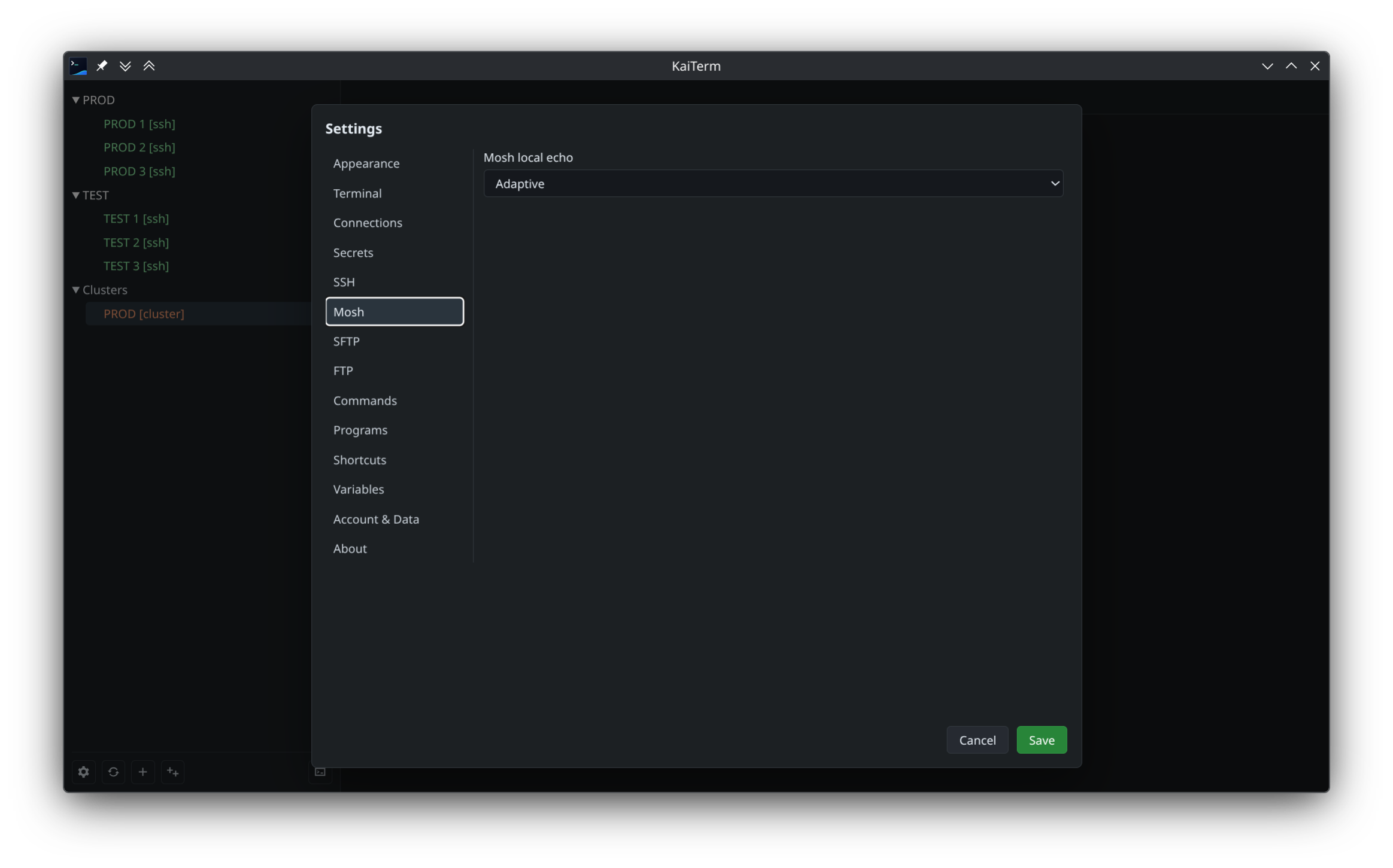Click the pin icon in the title bar
Image resolution: width=1393 pixels, height=868 pixels.
[102, 66]
